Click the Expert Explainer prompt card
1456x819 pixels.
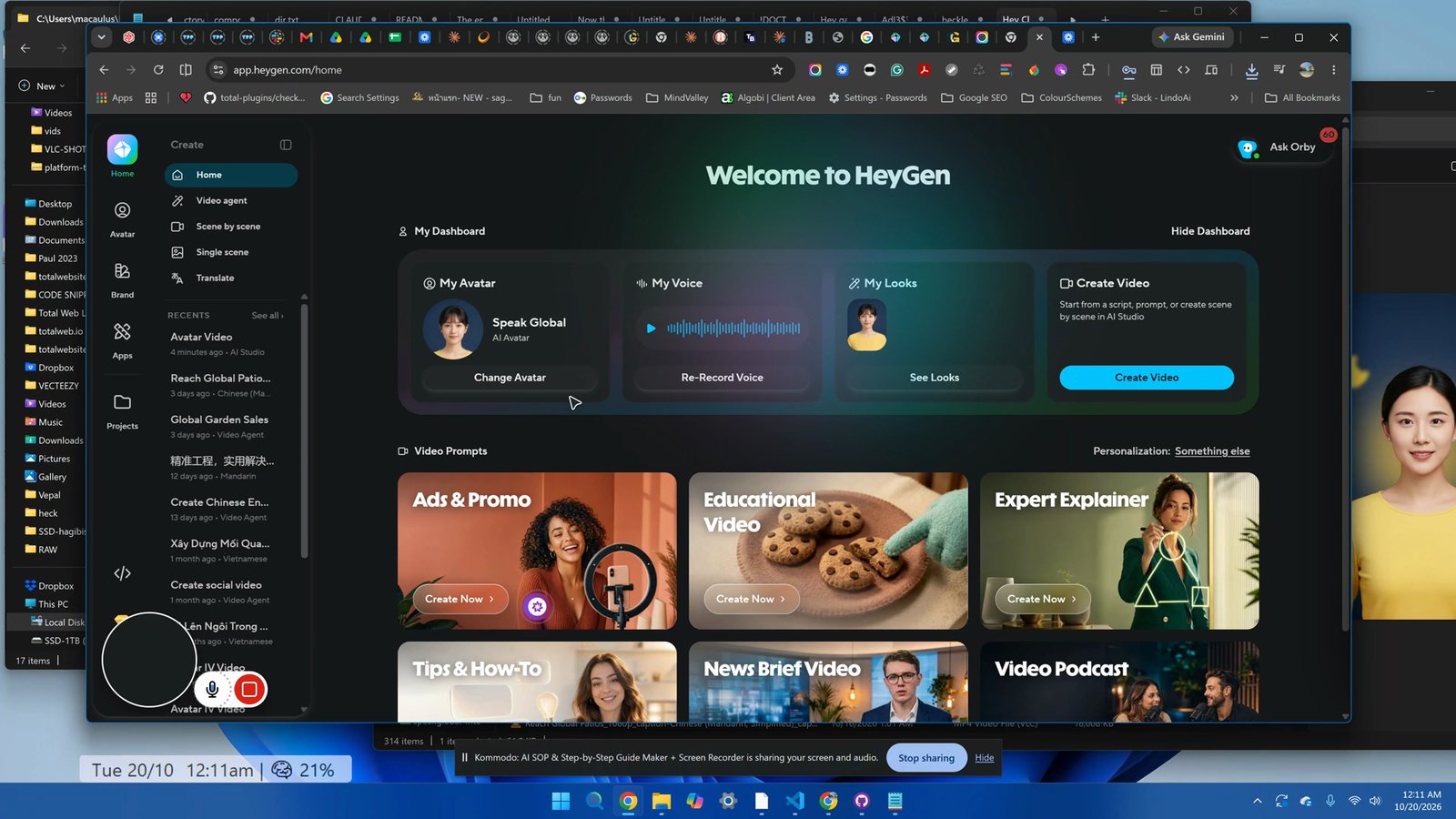1119,551
